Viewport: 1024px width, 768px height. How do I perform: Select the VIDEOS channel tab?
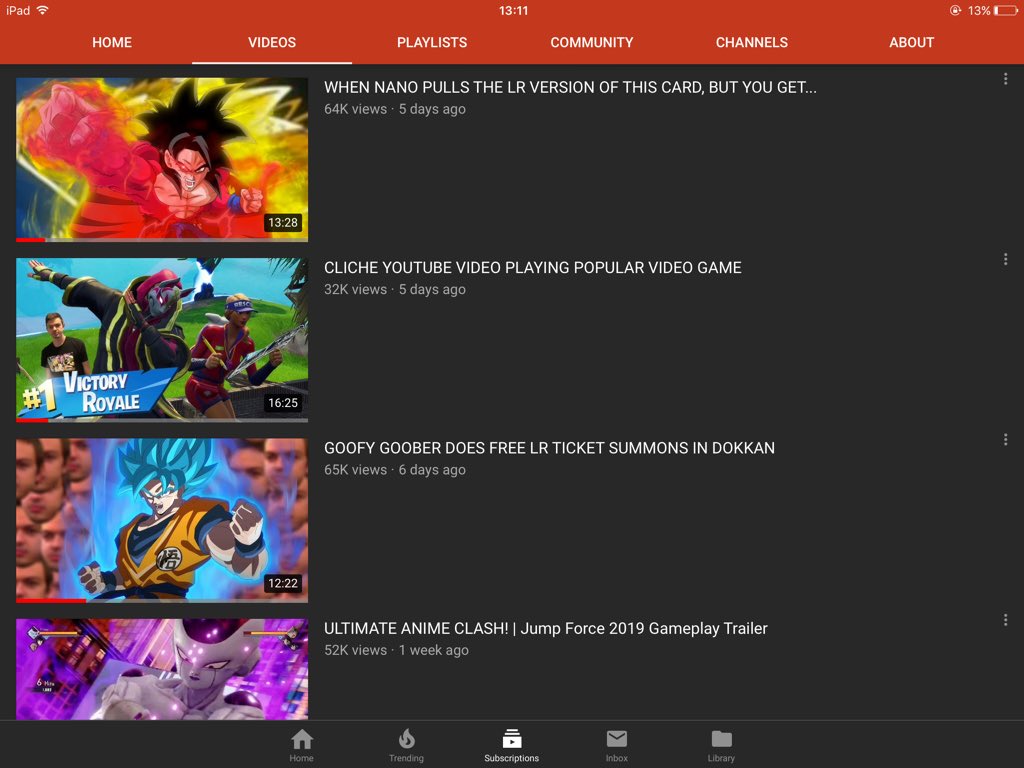click(x=272, y=42)
